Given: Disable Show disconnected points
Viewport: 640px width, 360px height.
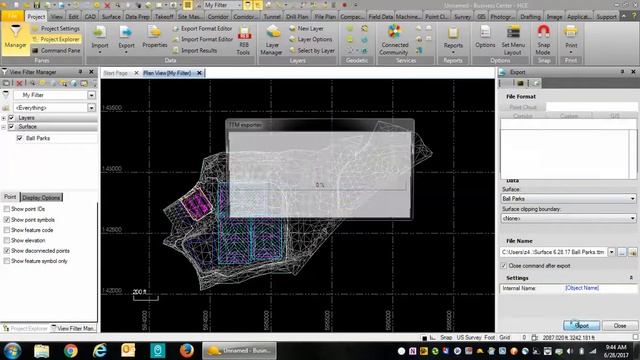Looking at the screenshot, I should (7, 251).
